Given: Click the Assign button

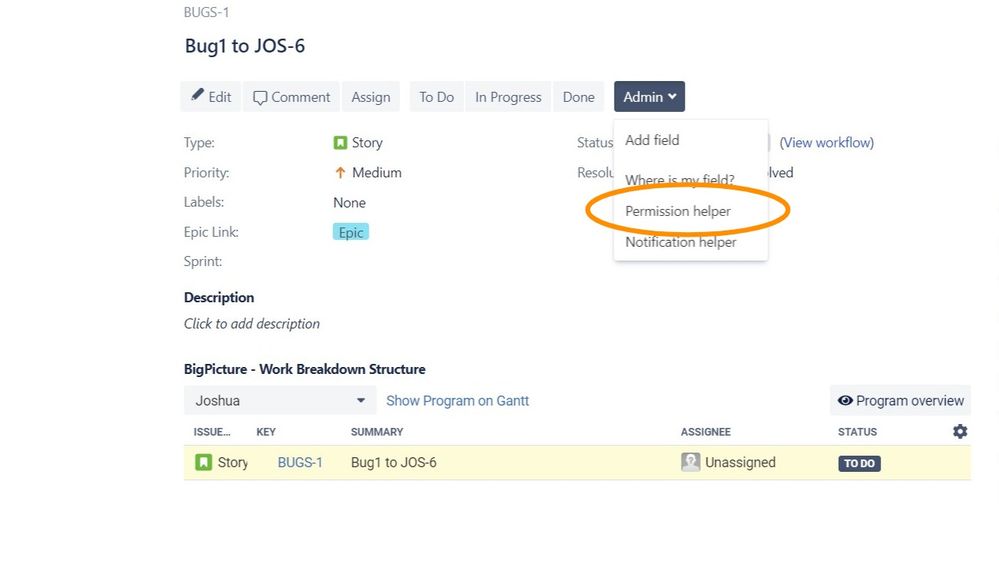Looking at the screenshot, I should click(x=371, y=97).
